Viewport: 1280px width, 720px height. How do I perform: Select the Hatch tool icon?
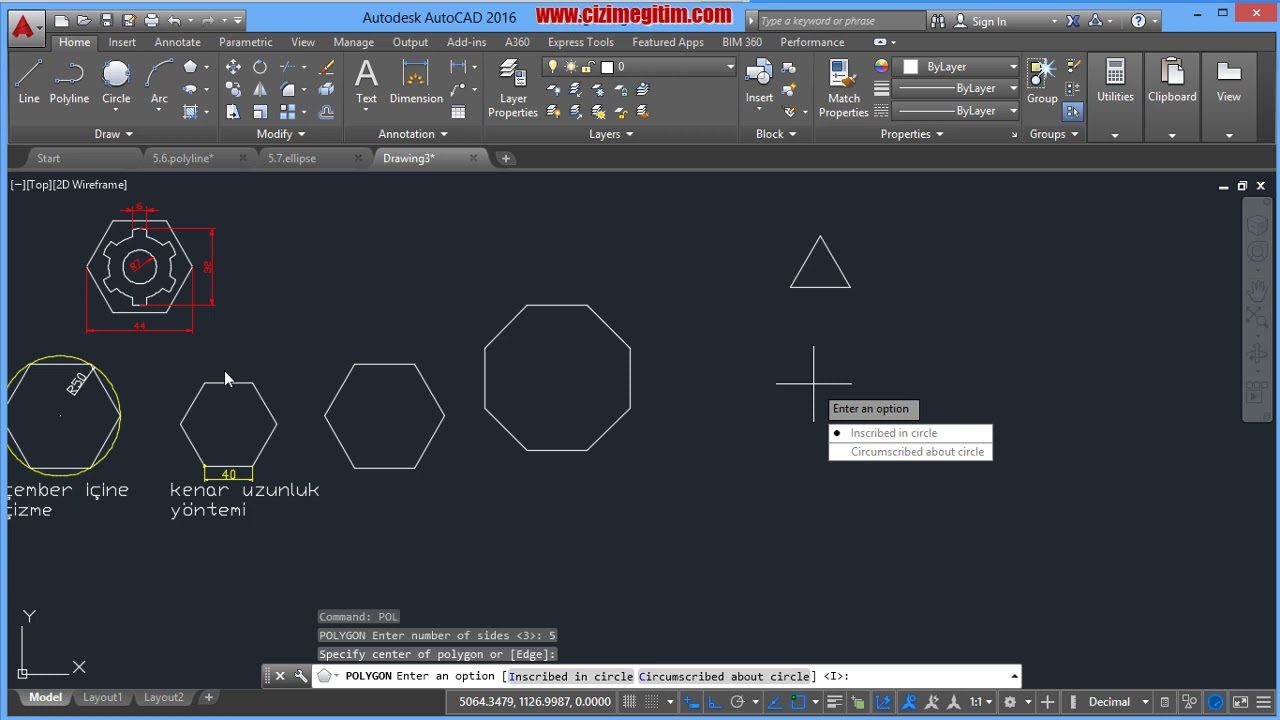[x=190, y=111]
